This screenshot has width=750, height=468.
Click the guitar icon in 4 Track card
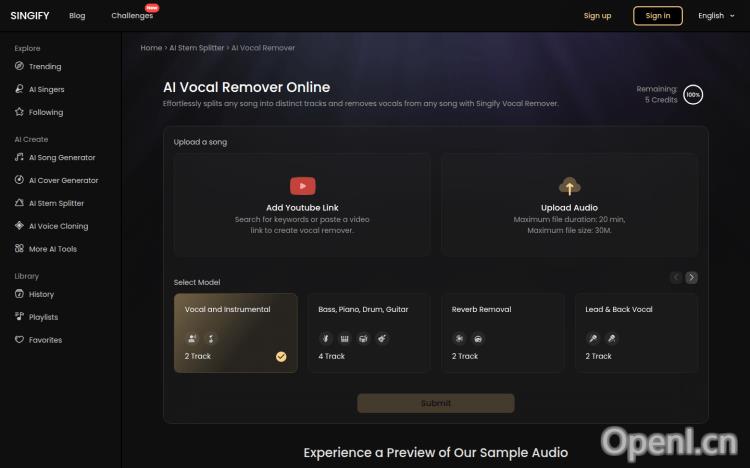point(382,339)
